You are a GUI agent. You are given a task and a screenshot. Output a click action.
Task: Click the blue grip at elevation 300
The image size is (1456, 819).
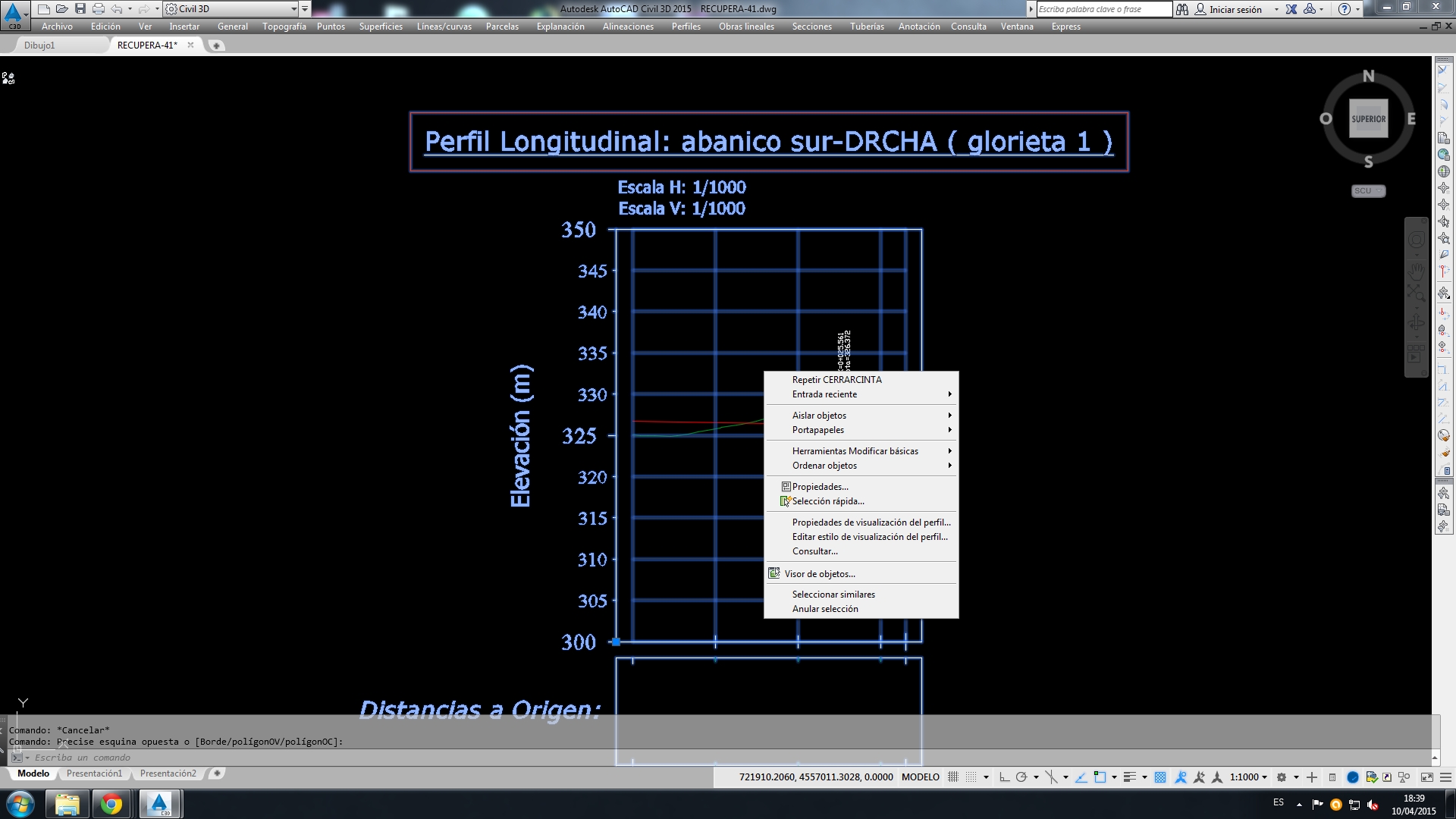tap(616, 642)
